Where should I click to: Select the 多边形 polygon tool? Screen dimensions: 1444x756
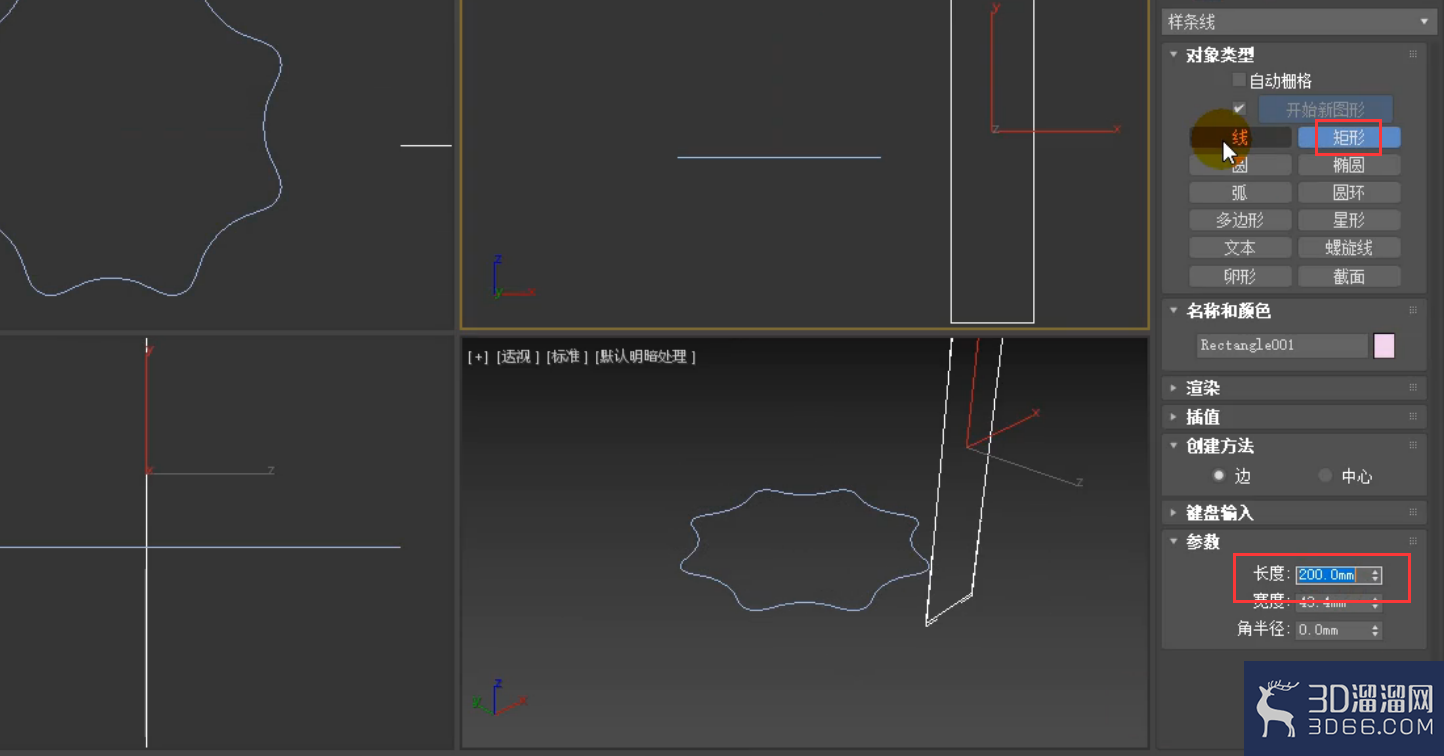tap(1240, 220)
